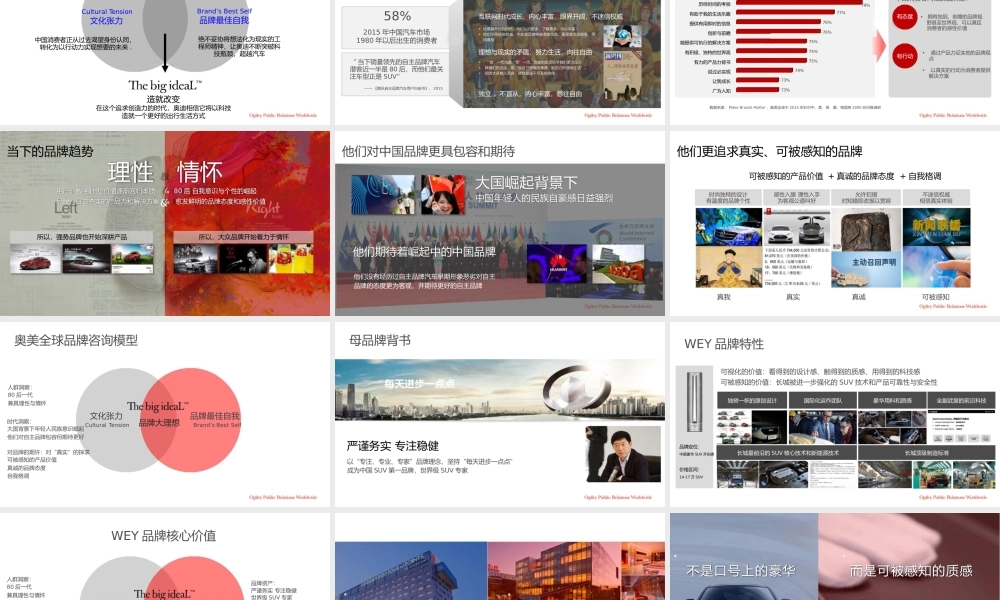1000x600 pixels.
Task: Select the 他们对中国品牌更具包容和期待 slide
Action: pos(499,223)
